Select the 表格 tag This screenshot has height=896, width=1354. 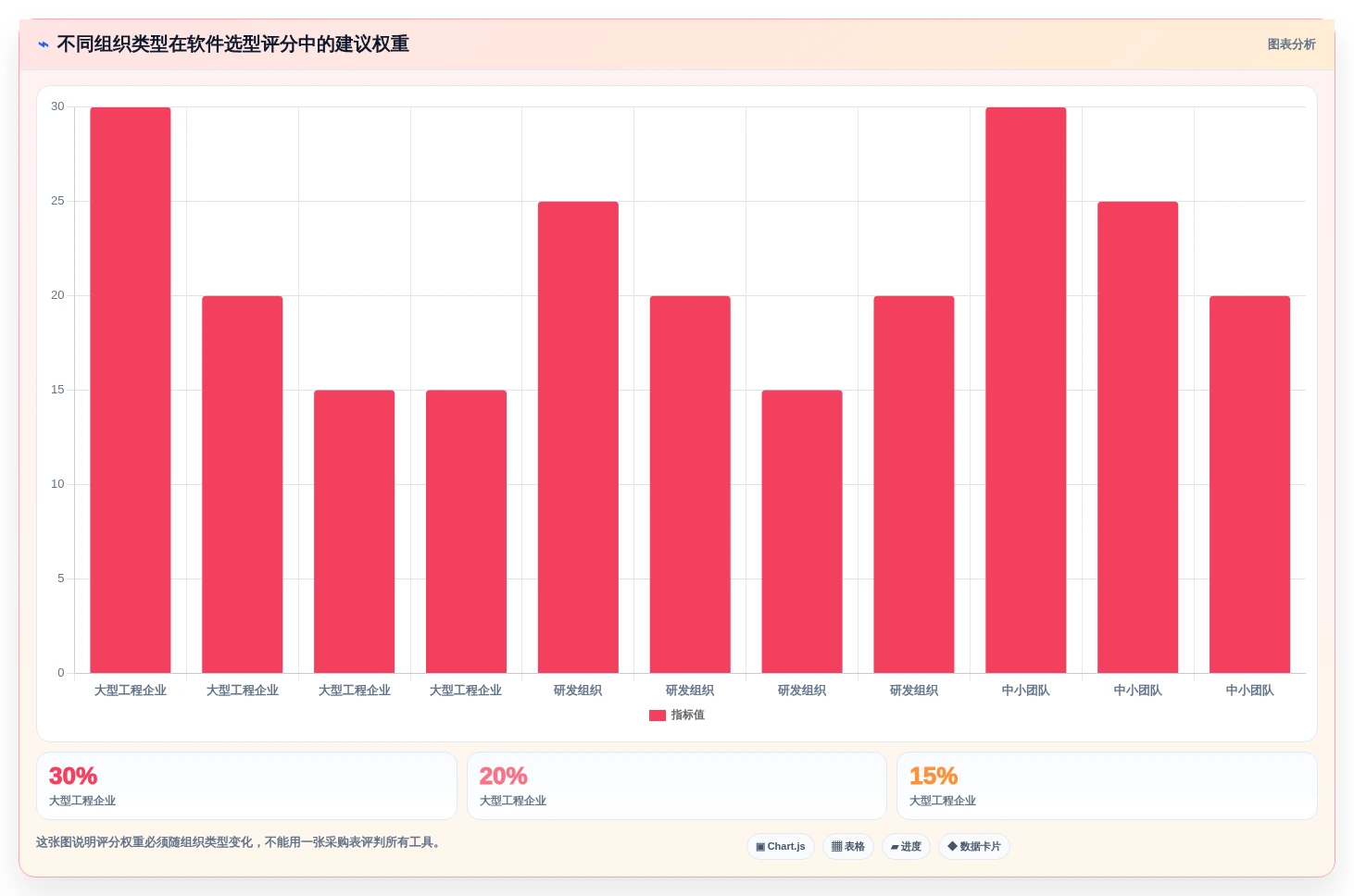[848, 847]
